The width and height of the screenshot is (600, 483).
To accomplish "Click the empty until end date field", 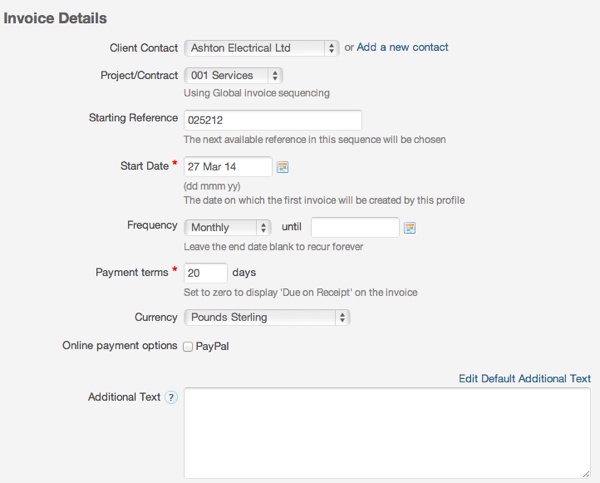I will click(x=354, y=227).
